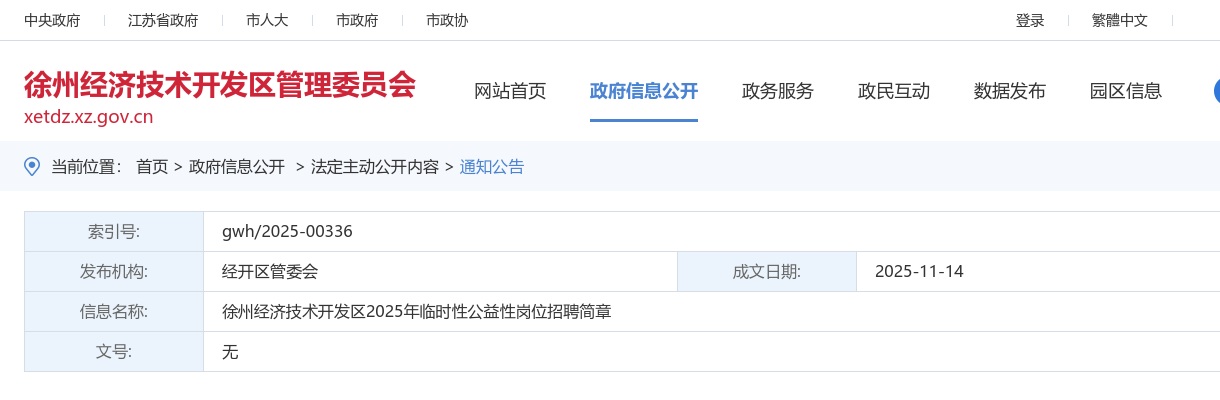Open the 通知公告 breadcrumb link
The width and height of the screenshot is (1220, 400).
[x=492, y=167]
